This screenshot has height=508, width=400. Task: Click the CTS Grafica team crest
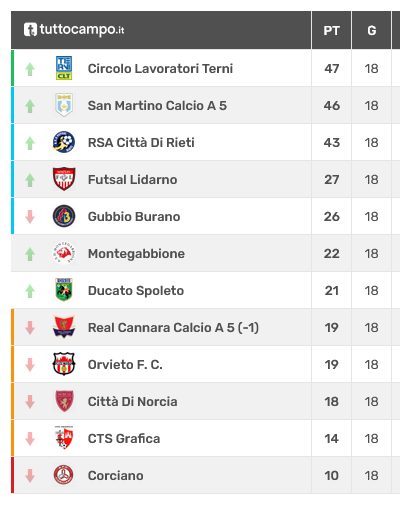[64, 438]
